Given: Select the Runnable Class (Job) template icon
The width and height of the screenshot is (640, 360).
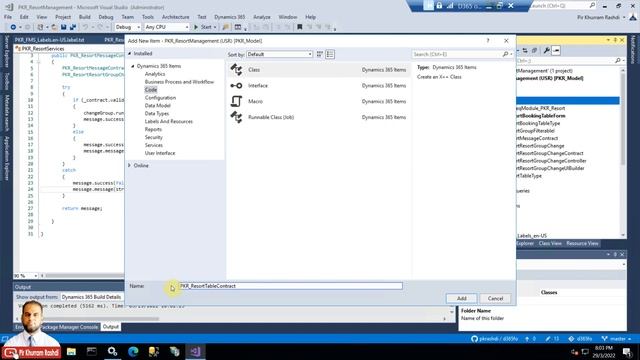Looking at the screenshot, I should (236, 117).
